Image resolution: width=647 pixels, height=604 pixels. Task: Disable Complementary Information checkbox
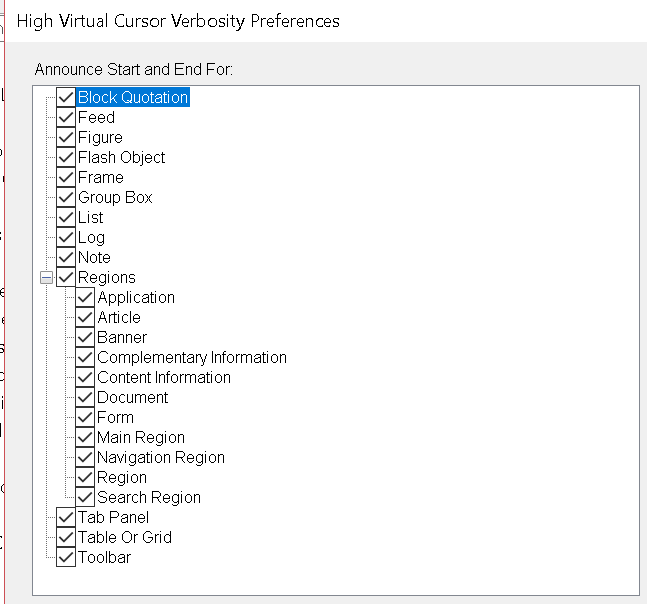point(85,358)
